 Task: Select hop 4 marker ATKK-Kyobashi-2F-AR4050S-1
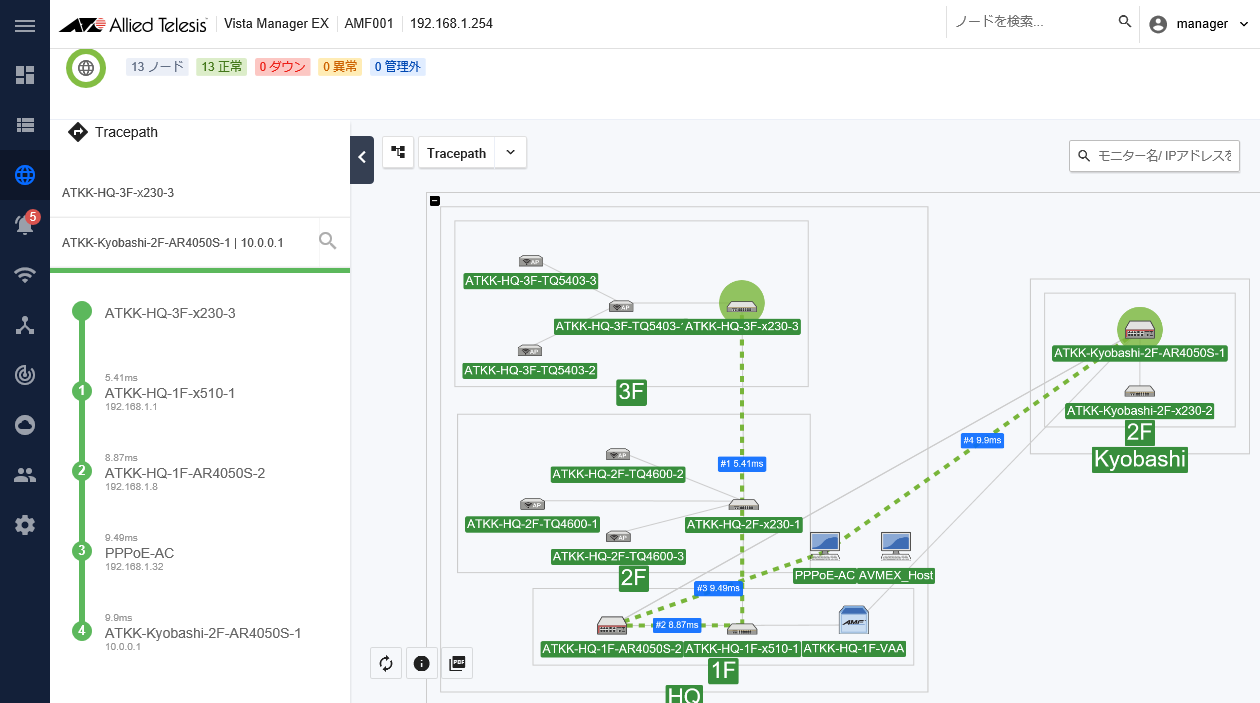pos(82,631)
